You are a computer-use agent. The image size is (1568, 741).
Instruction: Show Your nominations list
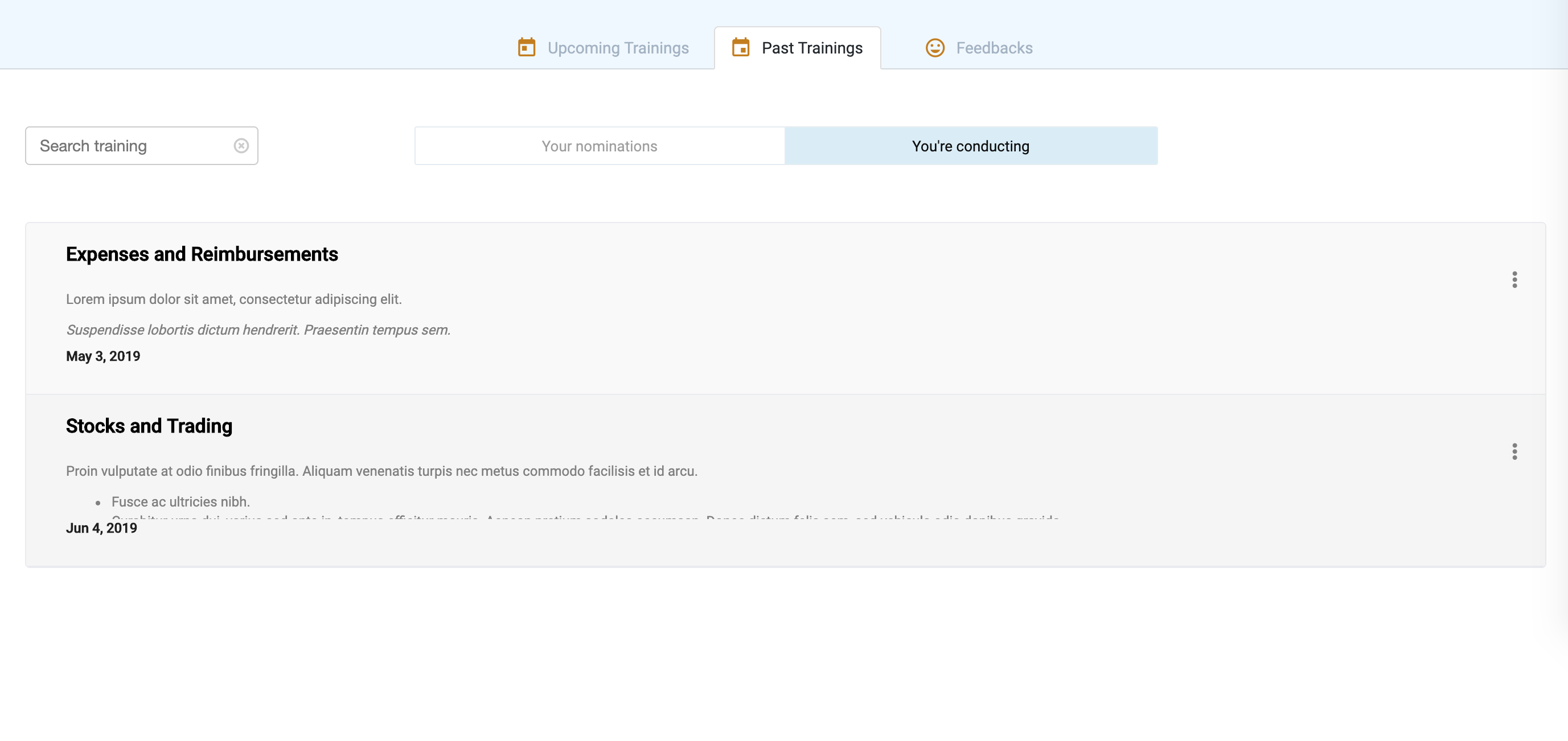[600, 146]
